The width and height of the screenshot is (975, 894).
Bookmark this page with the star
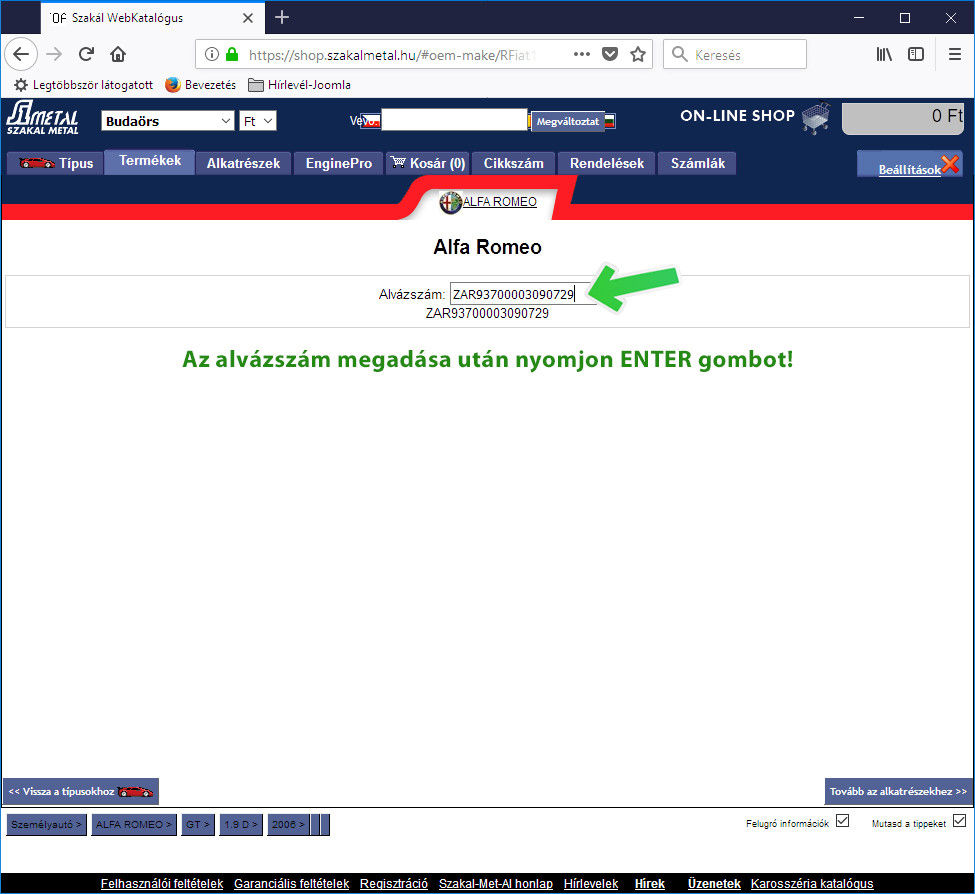pyautogui.click(x=638, y=55)
